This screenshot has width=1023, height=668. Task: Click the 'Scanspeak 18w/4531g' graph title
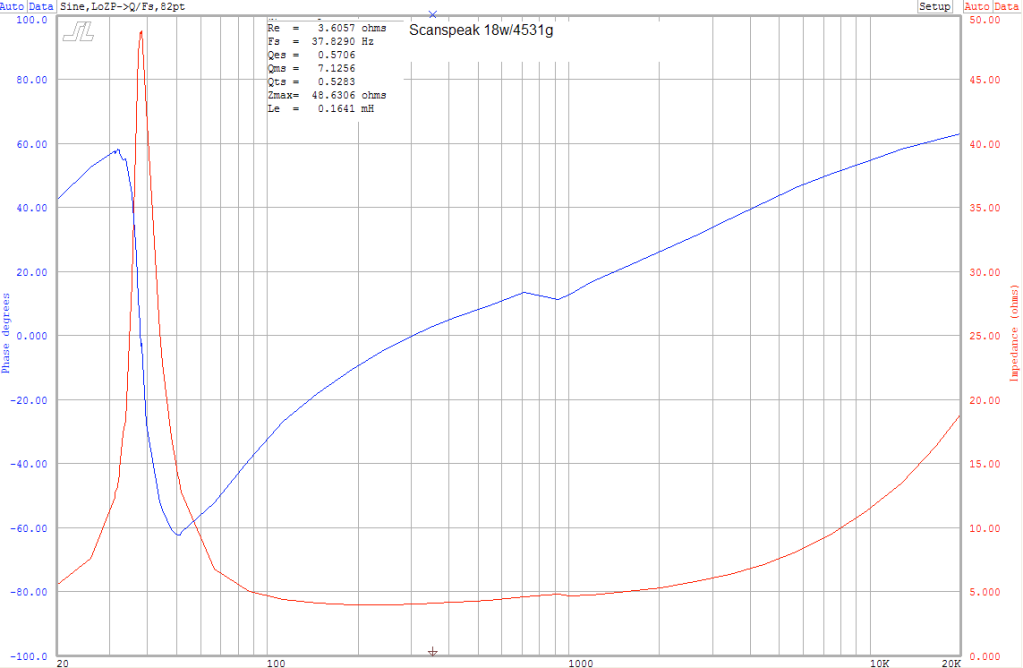click(481, 30)
